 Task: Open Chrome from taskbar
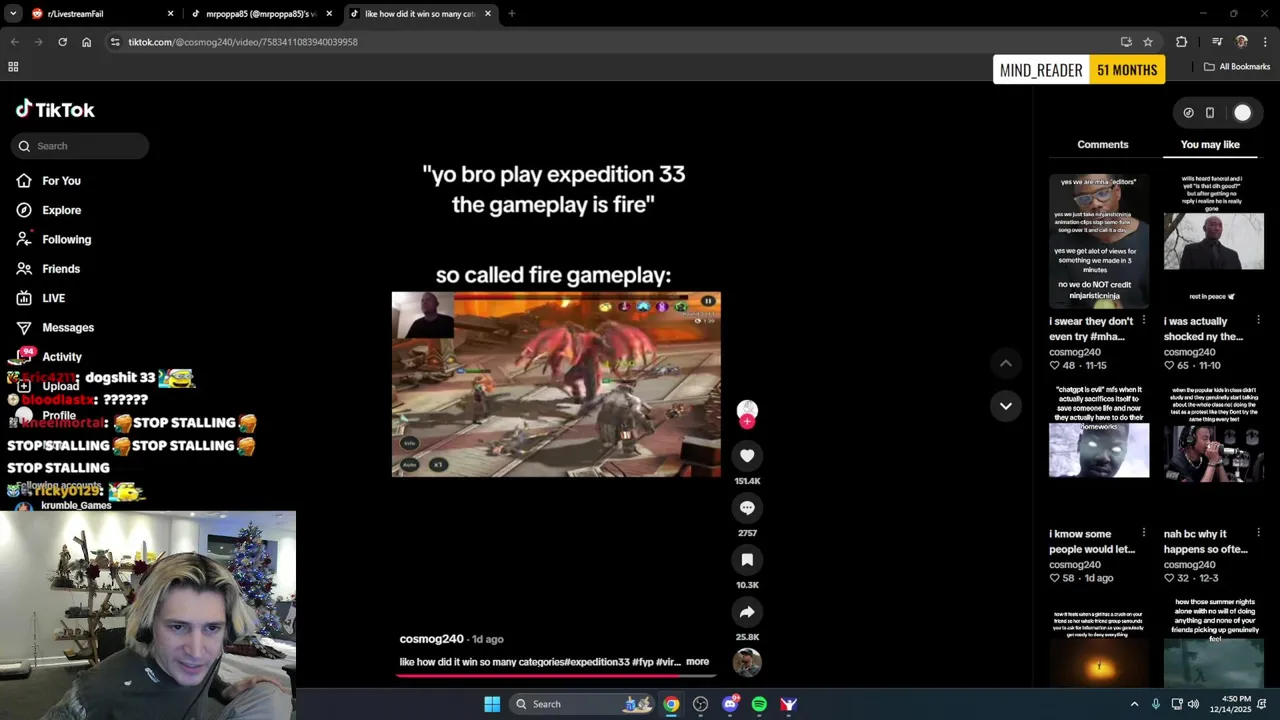tap(671, 704)
